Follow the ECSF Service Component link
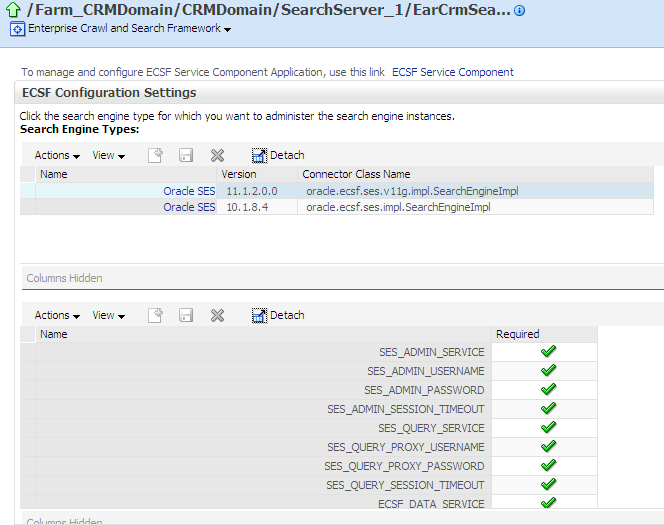Image resolution: width=664 pixels, height=525 pixels. 453,72
